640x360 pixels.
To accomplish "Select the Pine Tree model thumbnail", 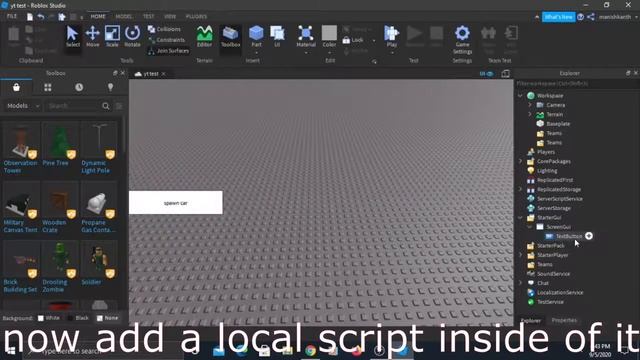I will [x=60, y=141].
